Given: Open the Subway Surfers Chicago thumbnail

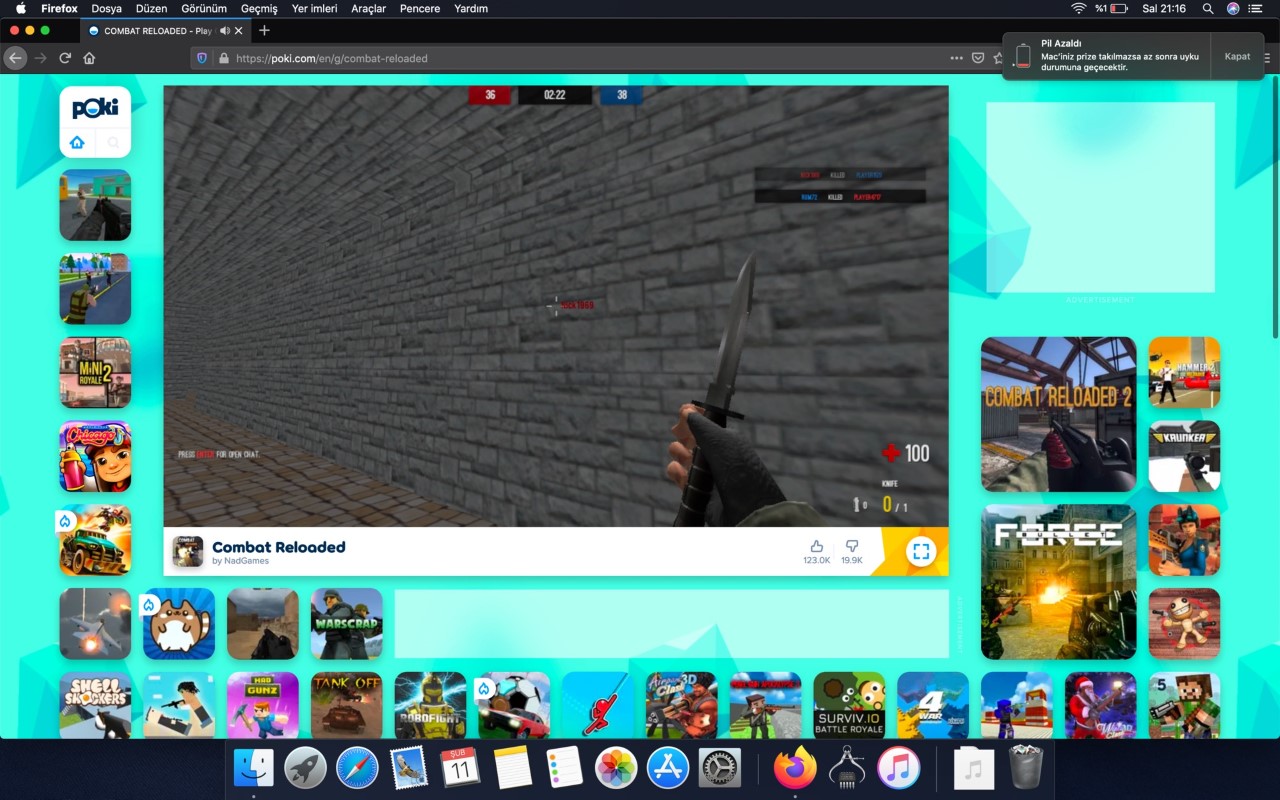Looking at the screenshot, I should pyautogui.click(x=95, y=456).
